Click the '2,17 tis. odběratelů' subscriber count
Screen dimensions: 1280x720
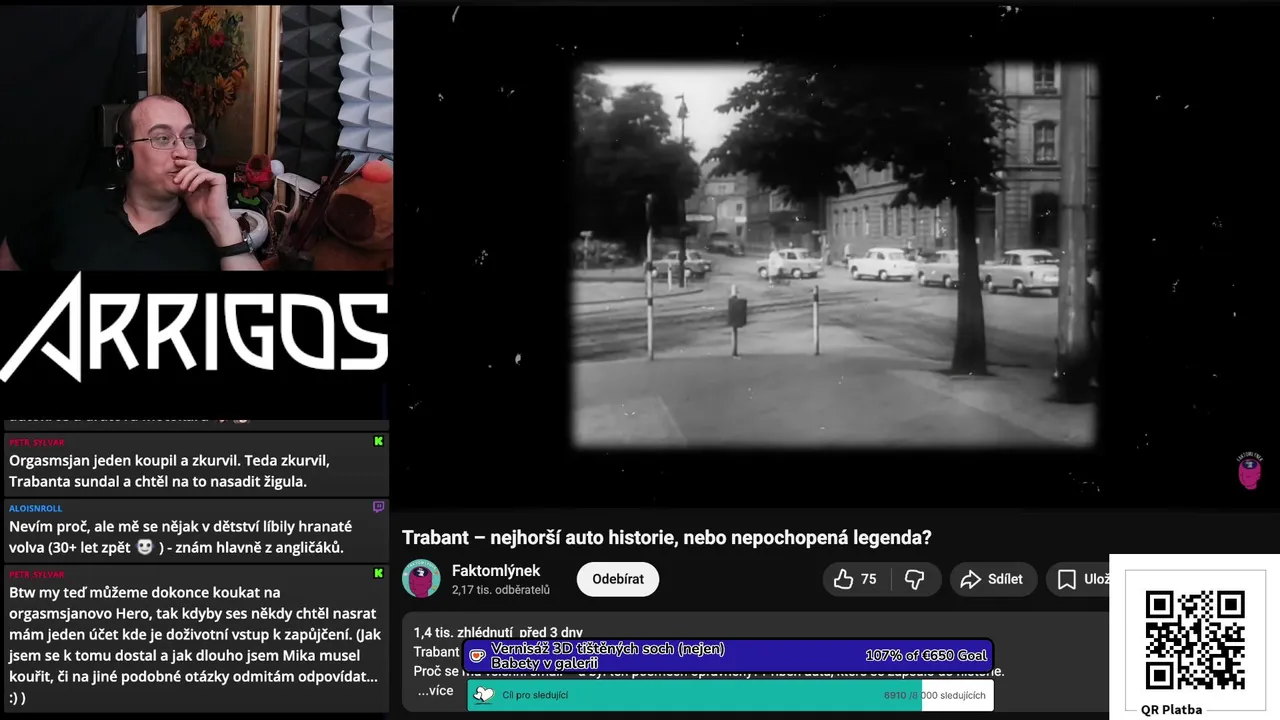[501, 590]
